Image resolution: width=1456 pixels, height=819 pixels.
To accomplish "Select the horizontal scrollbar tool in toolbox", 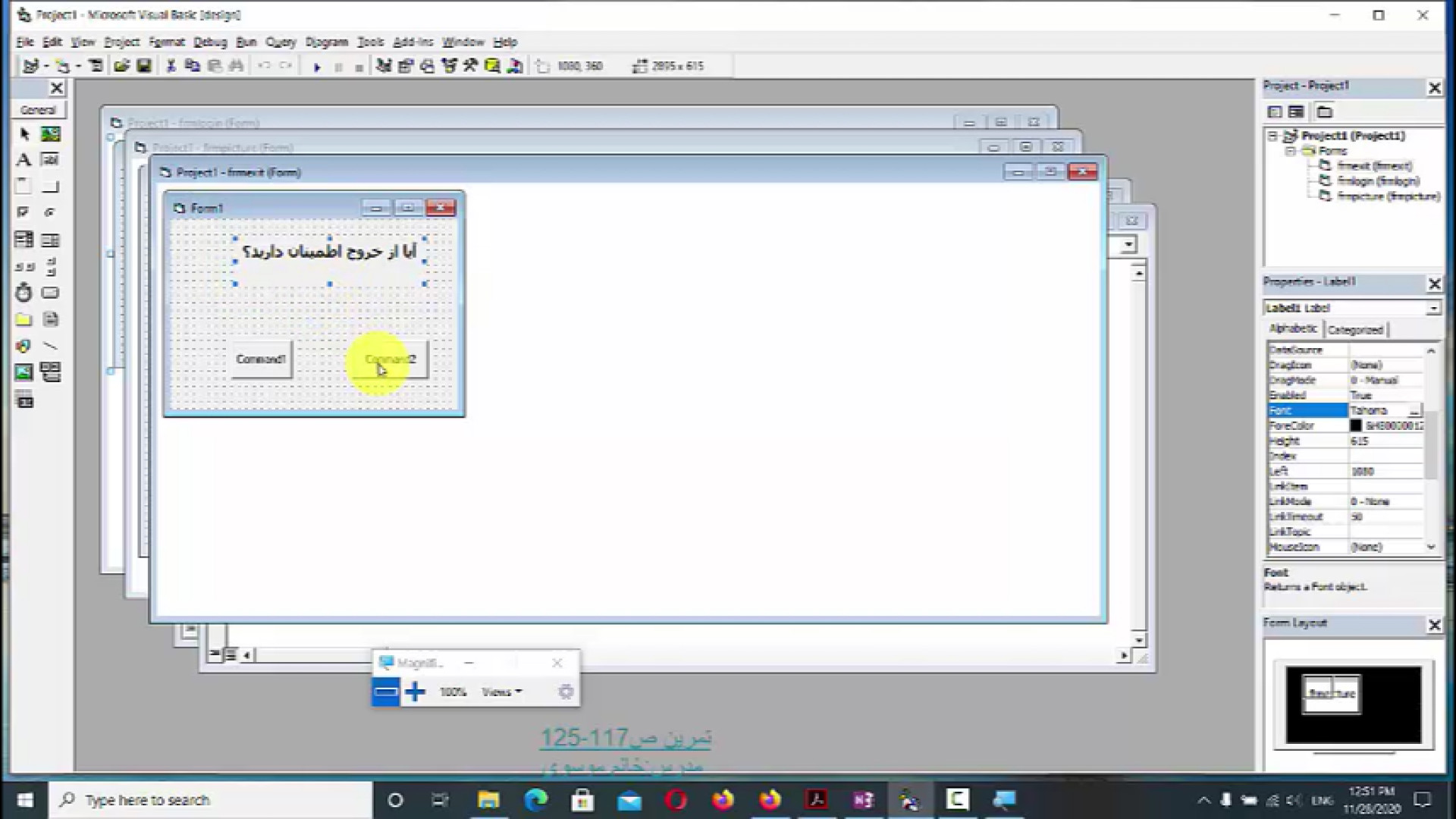I will coord(24,266).
